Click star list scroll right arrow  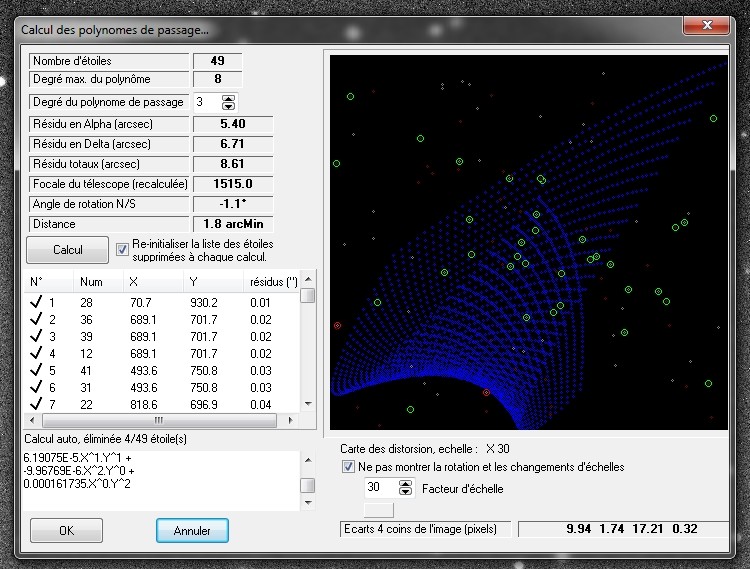290,420
